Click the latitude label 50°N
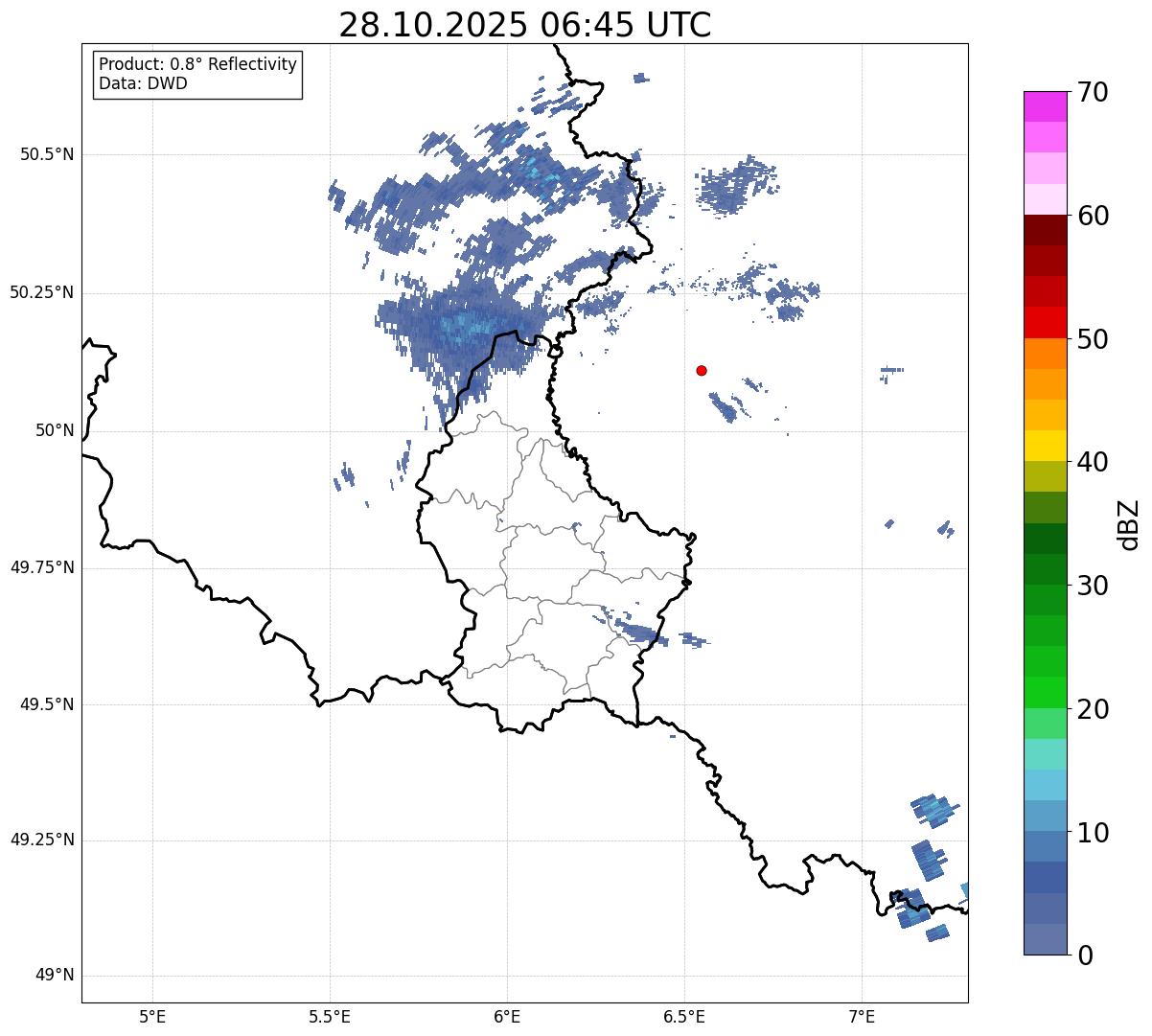Screen dimensions: 1152x1036 [x=55, y=431]
